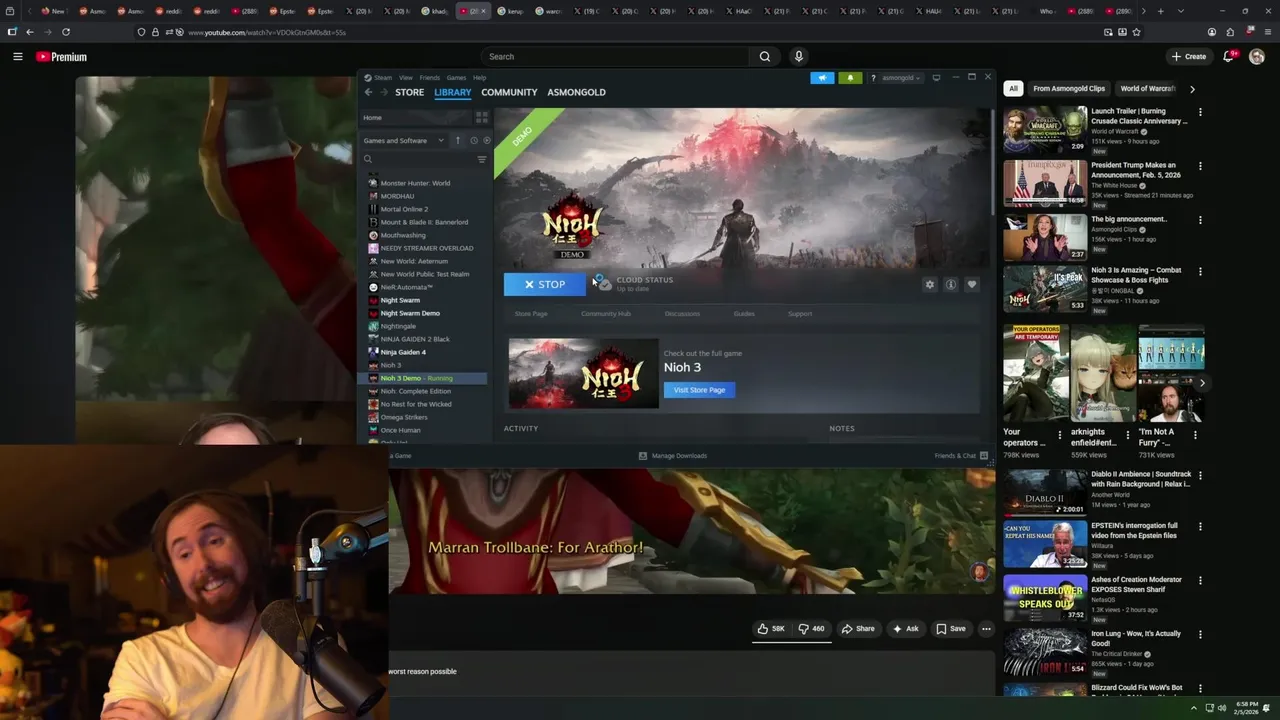The height and width of the screenshot is (720, 1280).
Task: Open the Friends menu in Steam
Action: 430,78
